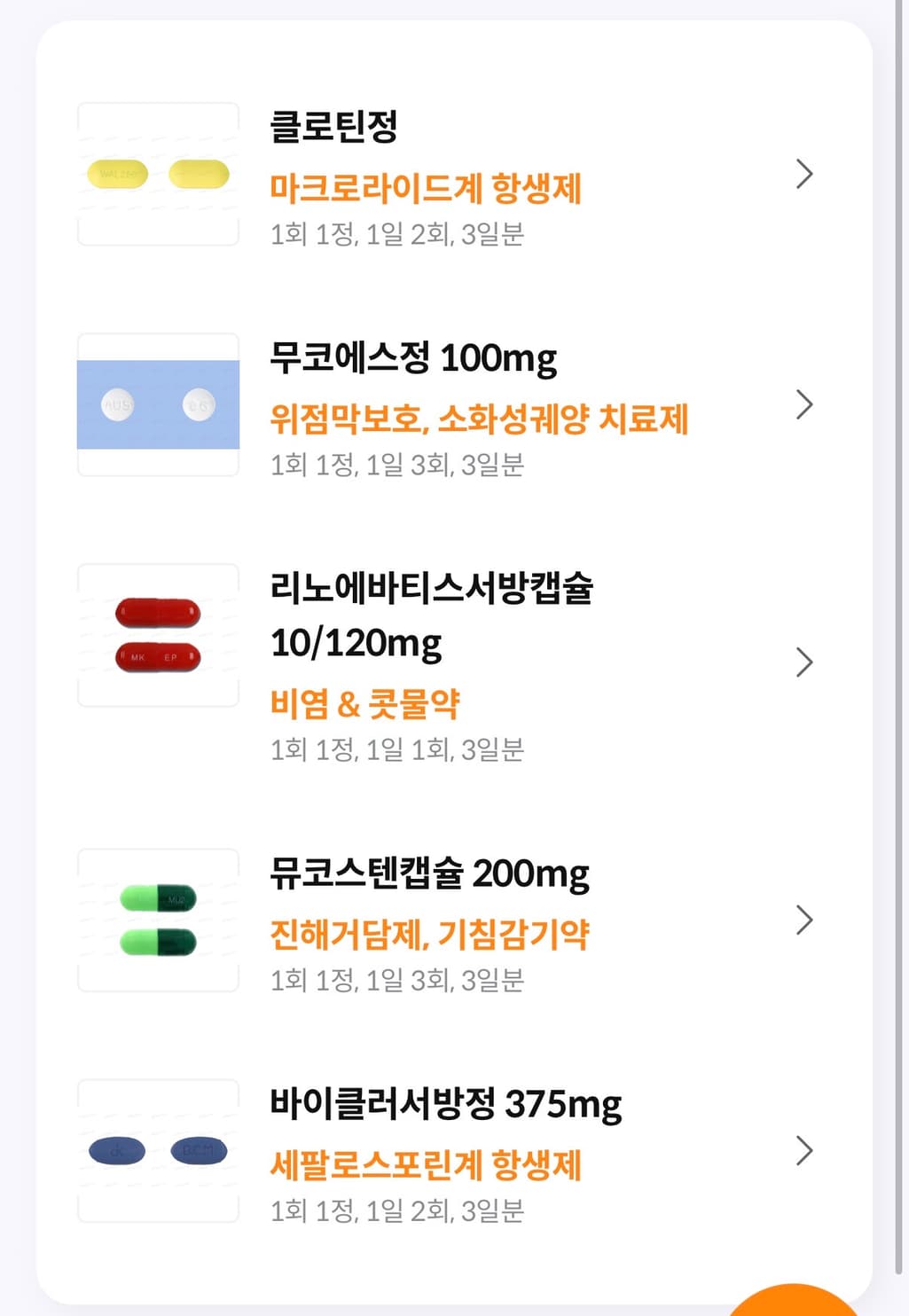909x1316 pixels.
Task: Open the blue 바이클러서방정 tablet image
Action: click(158, 1150)
